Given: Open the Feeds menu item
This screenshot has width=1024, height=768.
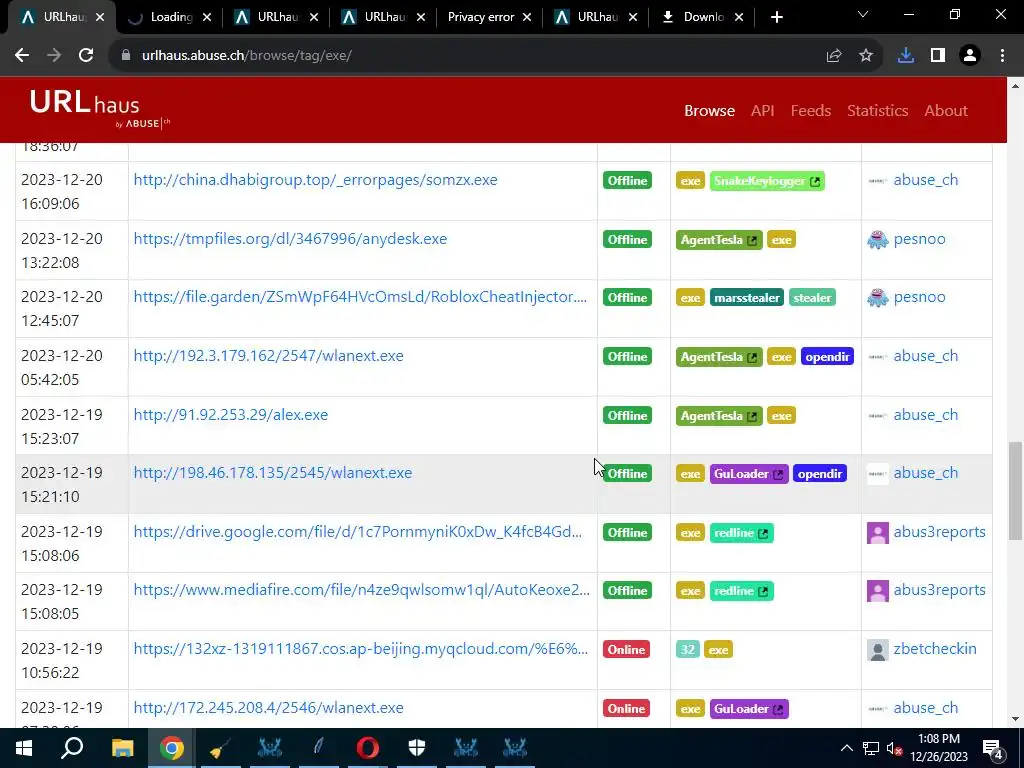Looking at the screenshot, I should (x=810, y=110).
